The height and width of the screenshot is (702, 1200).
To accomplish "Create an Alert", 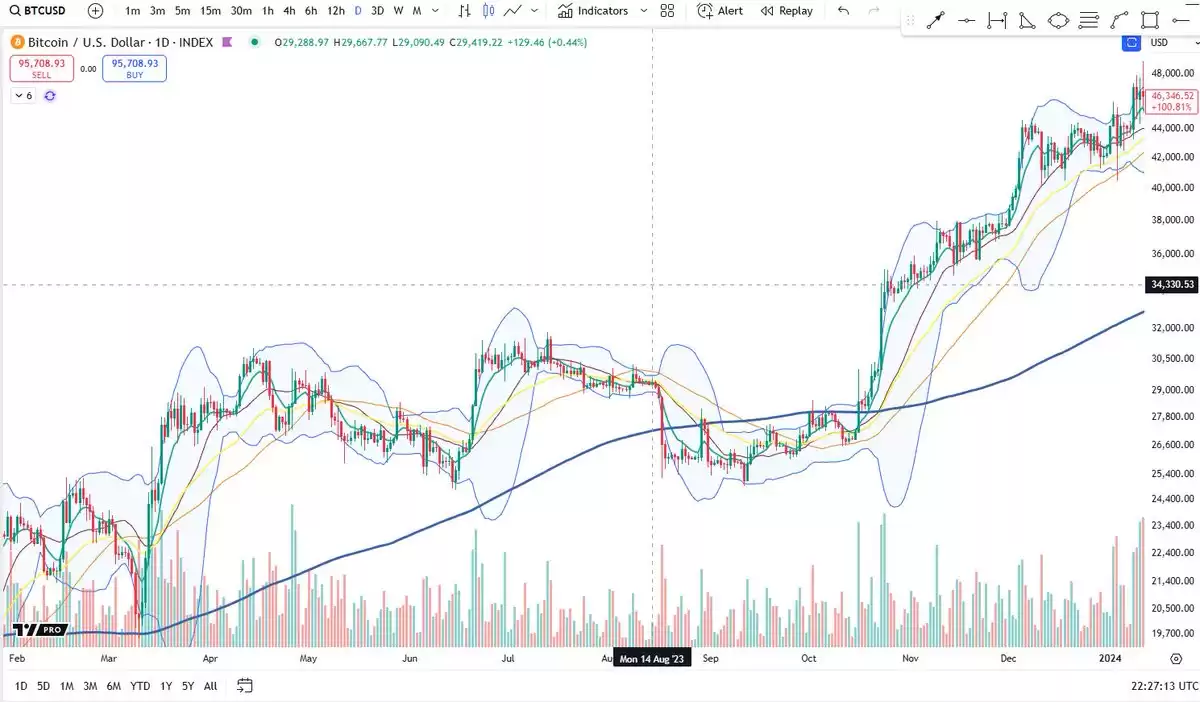I will click(720, 10).
